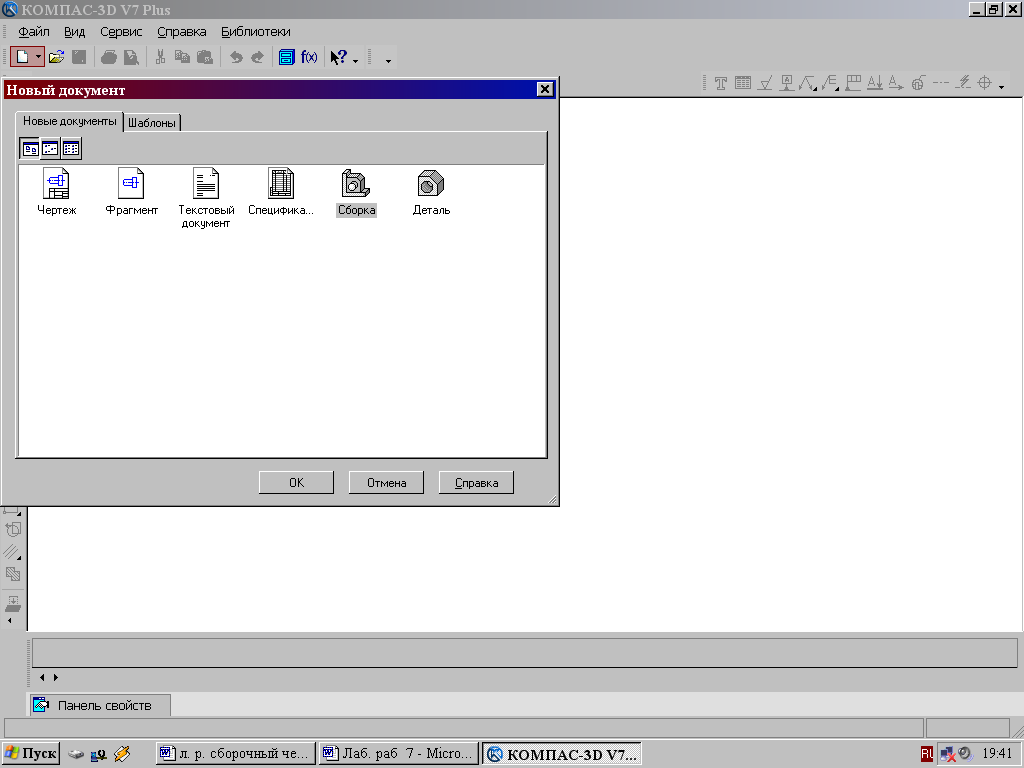Click the Surface roughness symbol icon
This screenshot has height=768, width=1024.
[765, 83]
